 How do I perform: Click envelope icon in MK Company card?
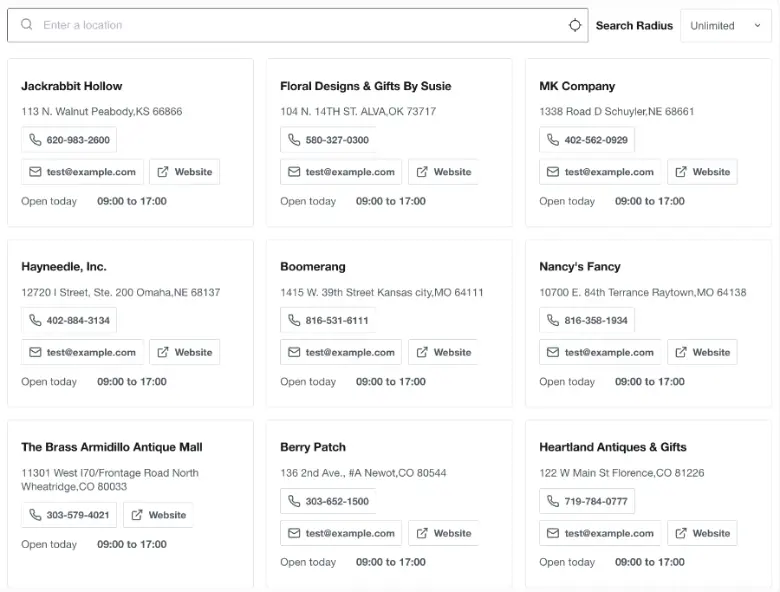tap(553, 172)
